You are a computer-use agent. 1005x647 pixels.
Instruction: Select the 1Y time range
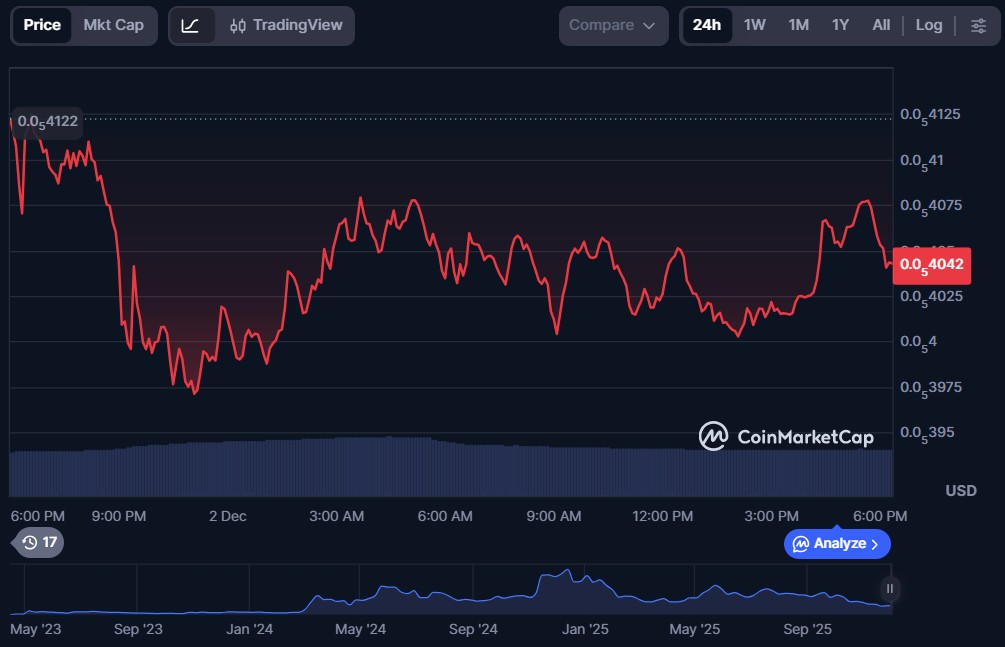point(840,25)
